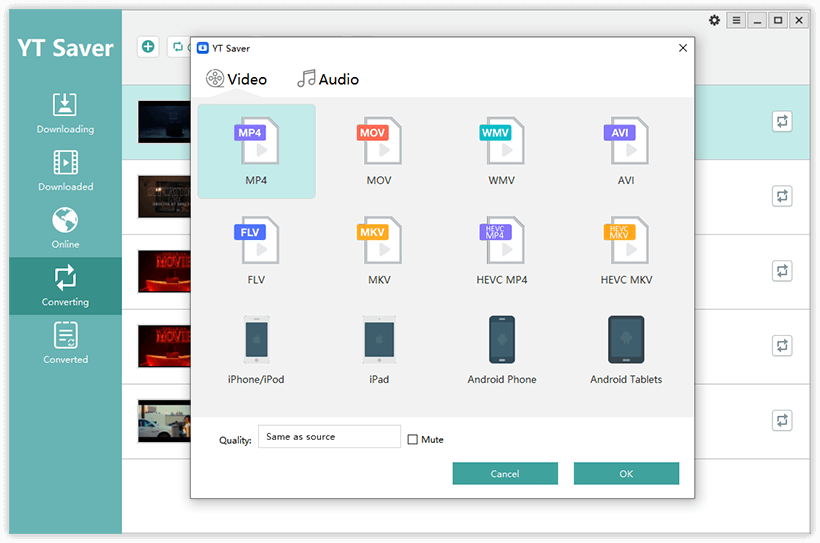The width and height of the screenshot is (820, 543).
Task: Click convert icon for the third video row
Action: pyautogui.click(x=782, y=271)
